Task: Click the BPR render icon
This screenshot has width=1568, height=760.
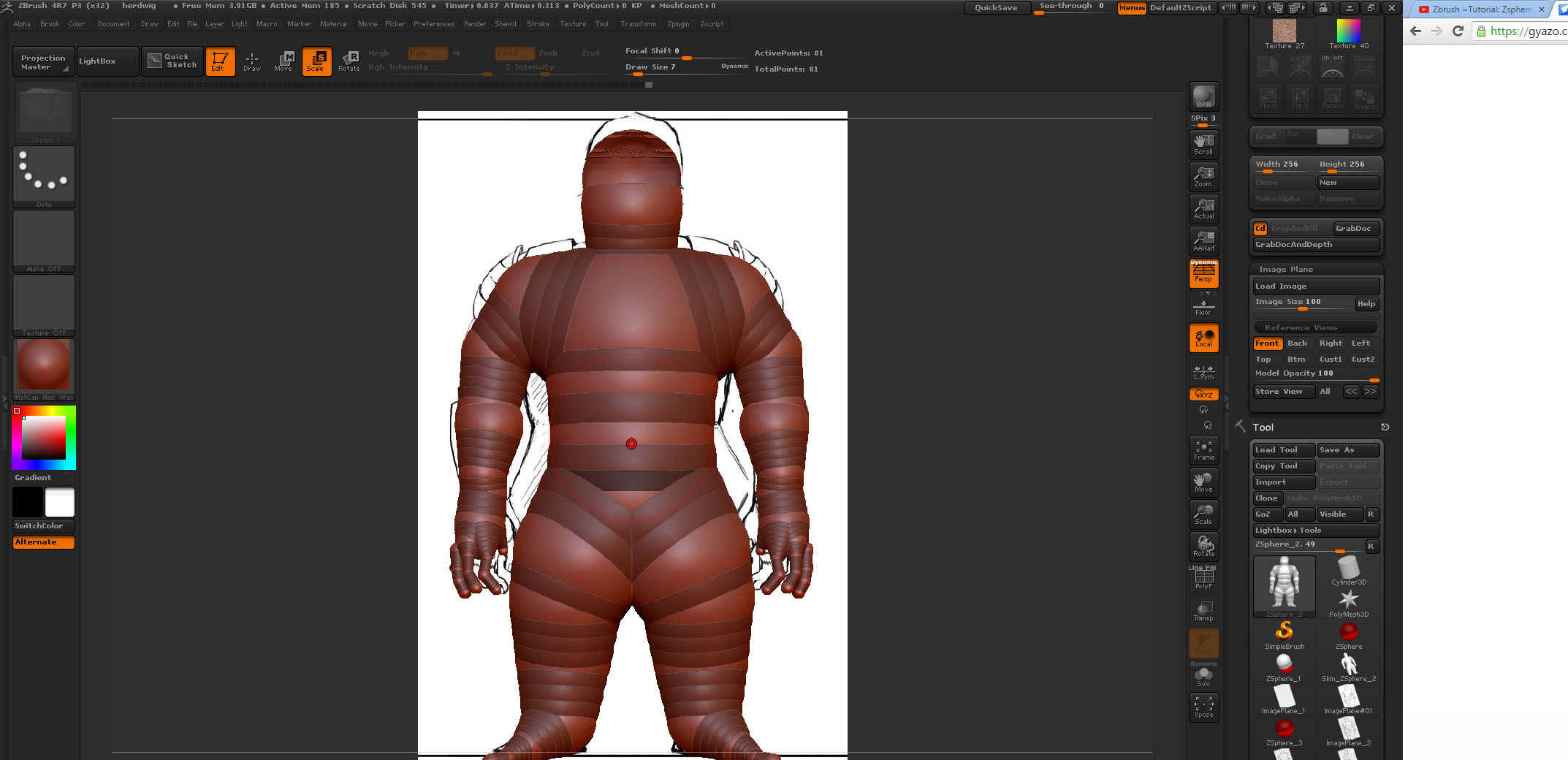Action: (x=1203, y=96)
